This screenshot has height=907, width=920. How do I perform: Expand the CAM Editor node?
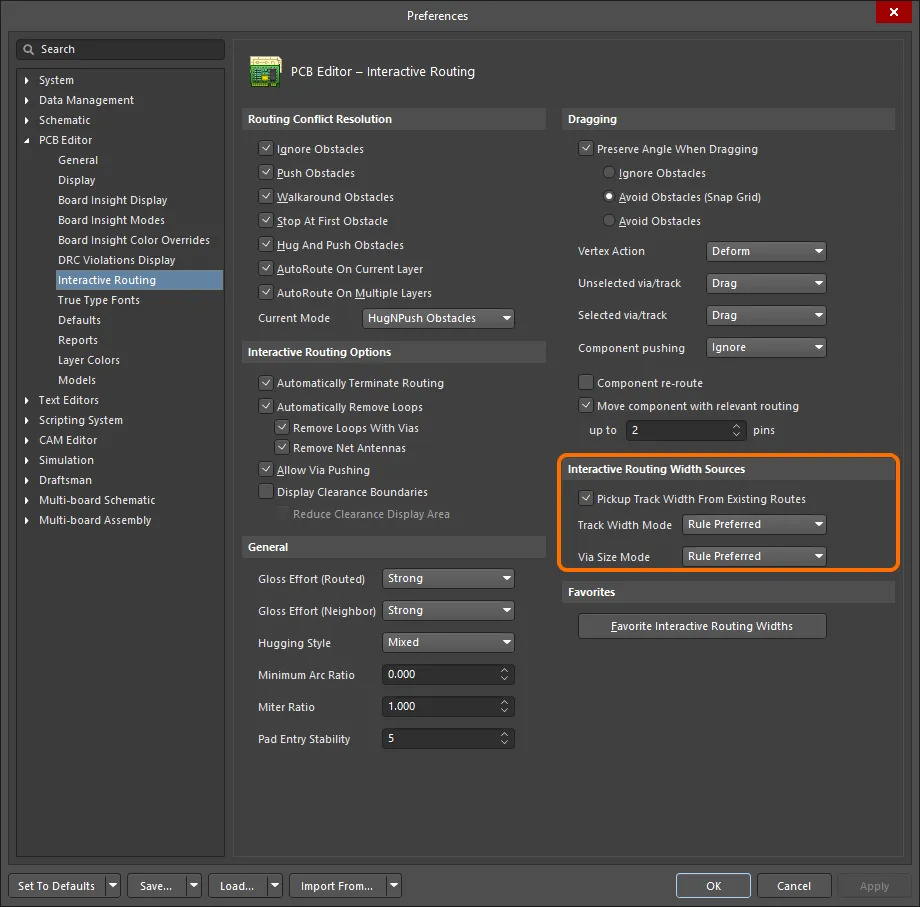(x=26, y=440)
